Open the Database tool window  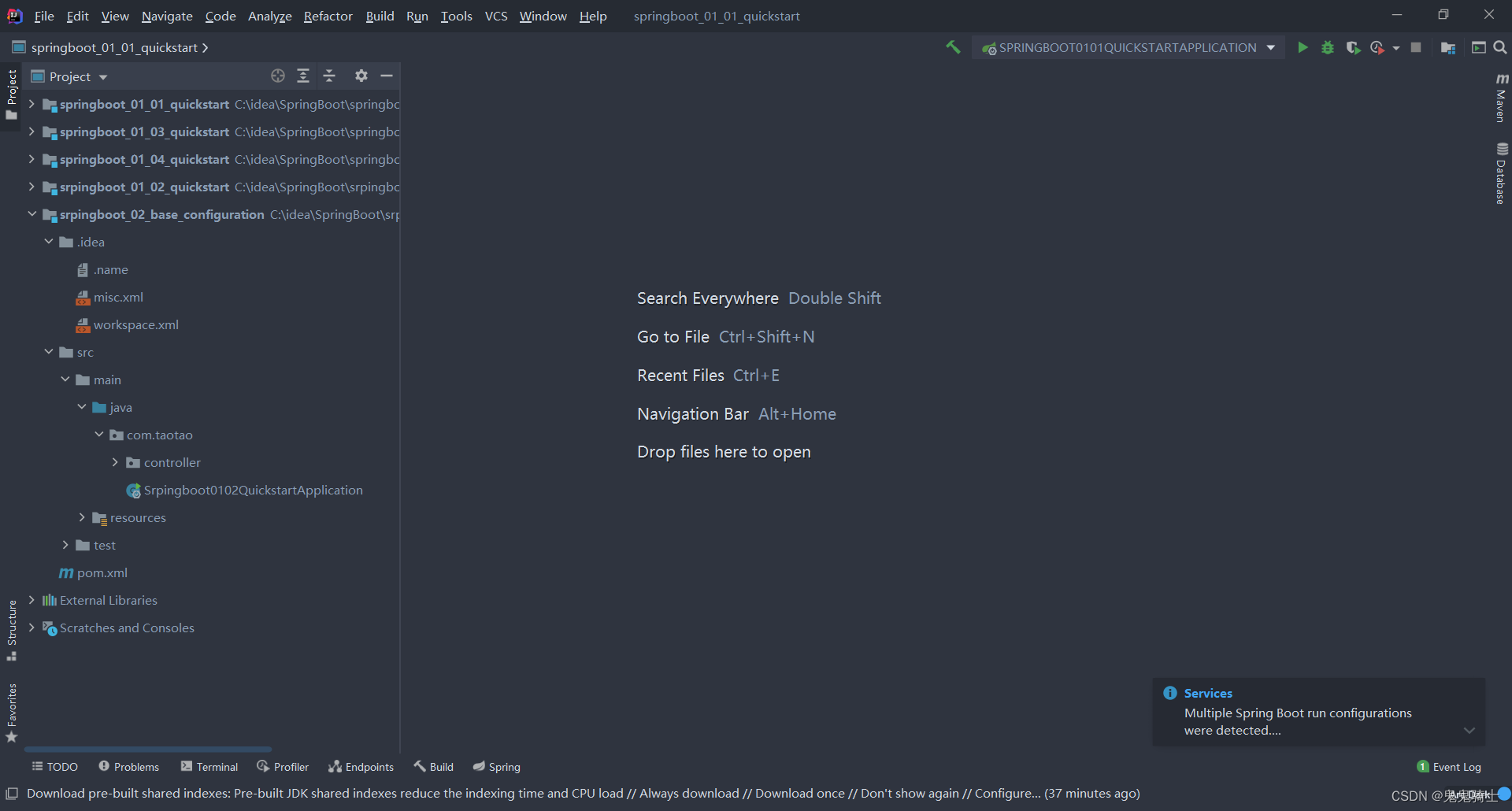(x=1502, y=173)
